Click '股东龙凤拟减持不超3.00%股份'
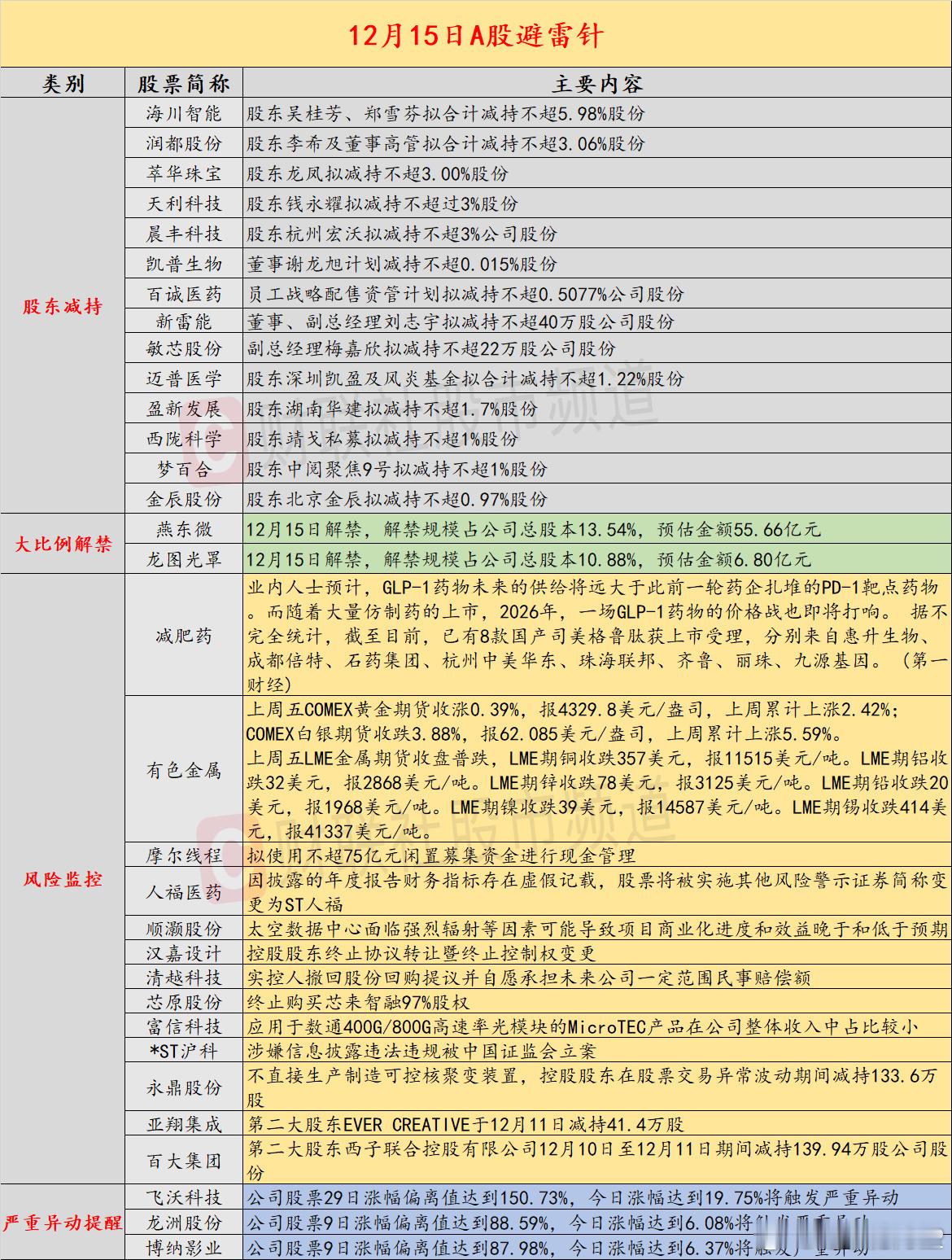Viewport: 952px width, 1260px height. [x=378, y=173]
